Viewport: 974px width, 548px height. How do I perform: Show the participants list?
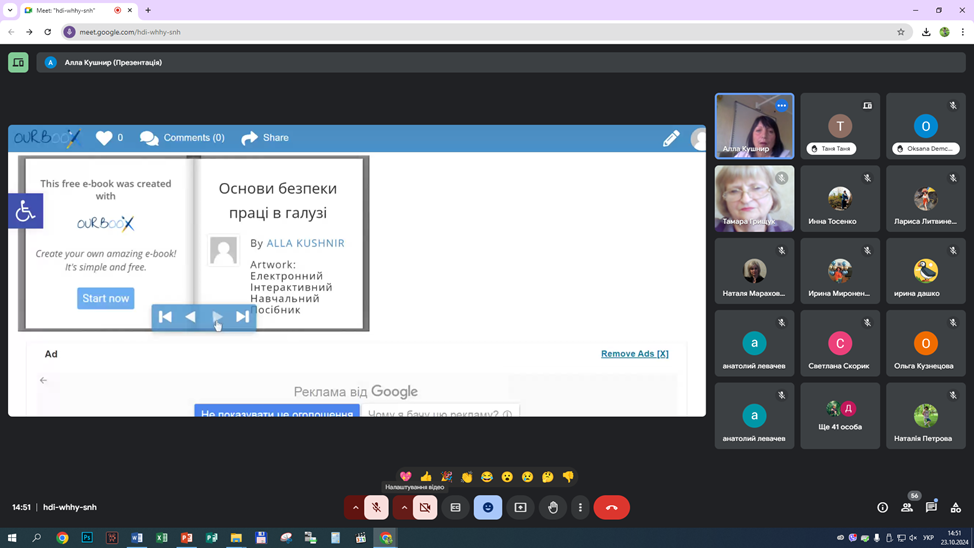coord(907,508)
